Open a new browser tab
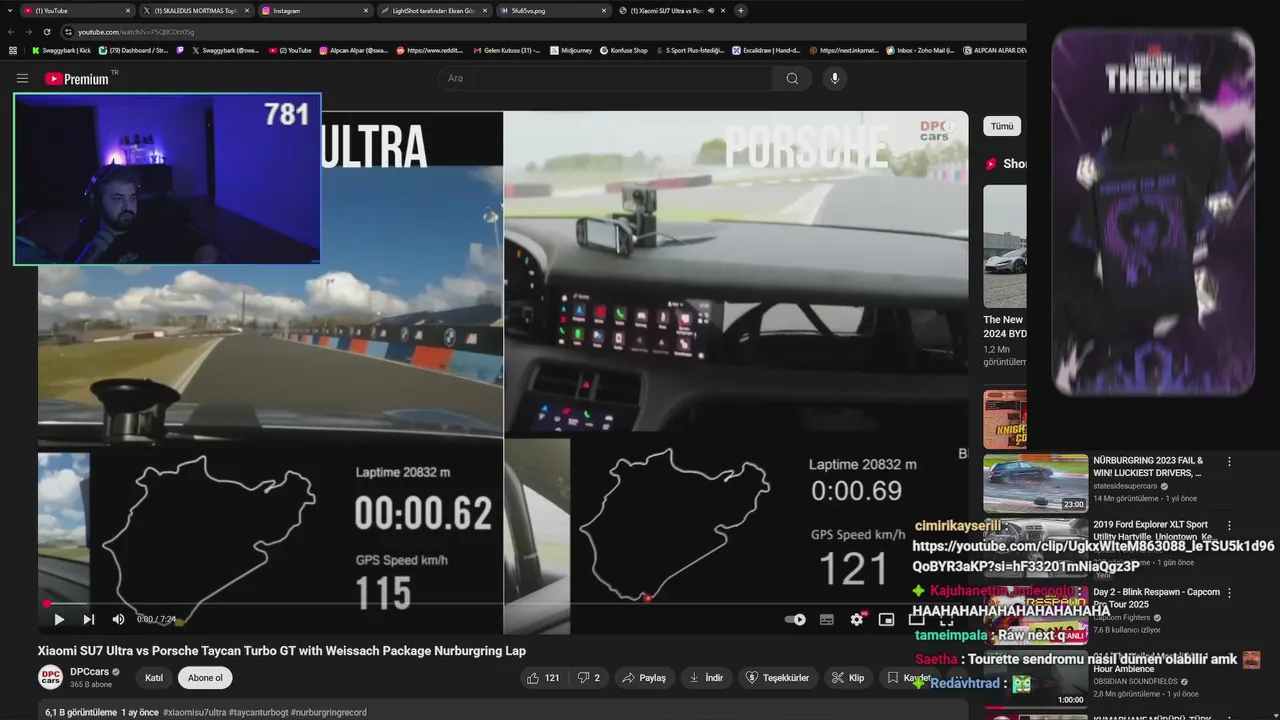 pos(741,10)
